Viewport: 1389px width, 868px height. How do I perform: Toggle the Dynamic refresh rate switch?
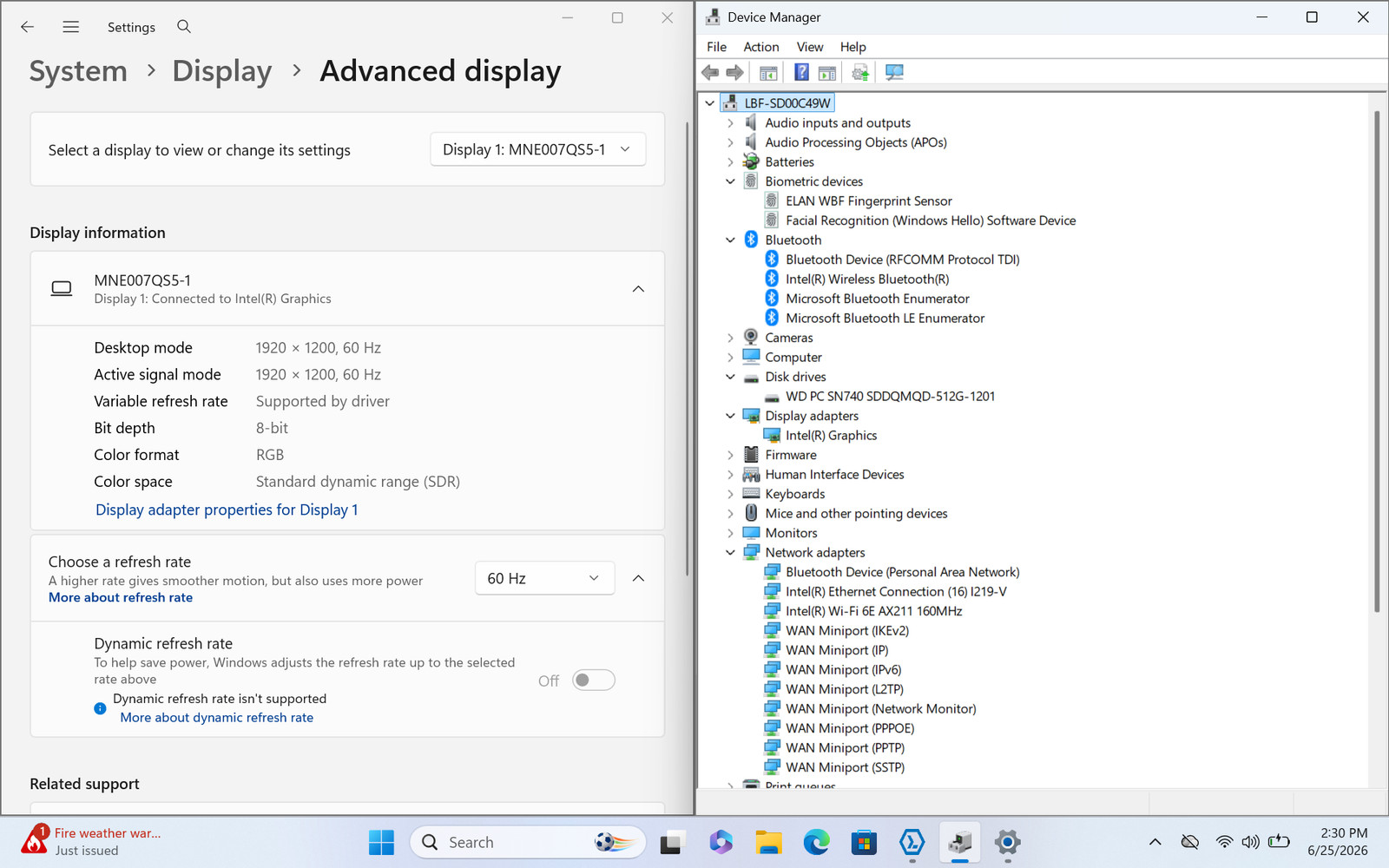(x=594, y=681)
